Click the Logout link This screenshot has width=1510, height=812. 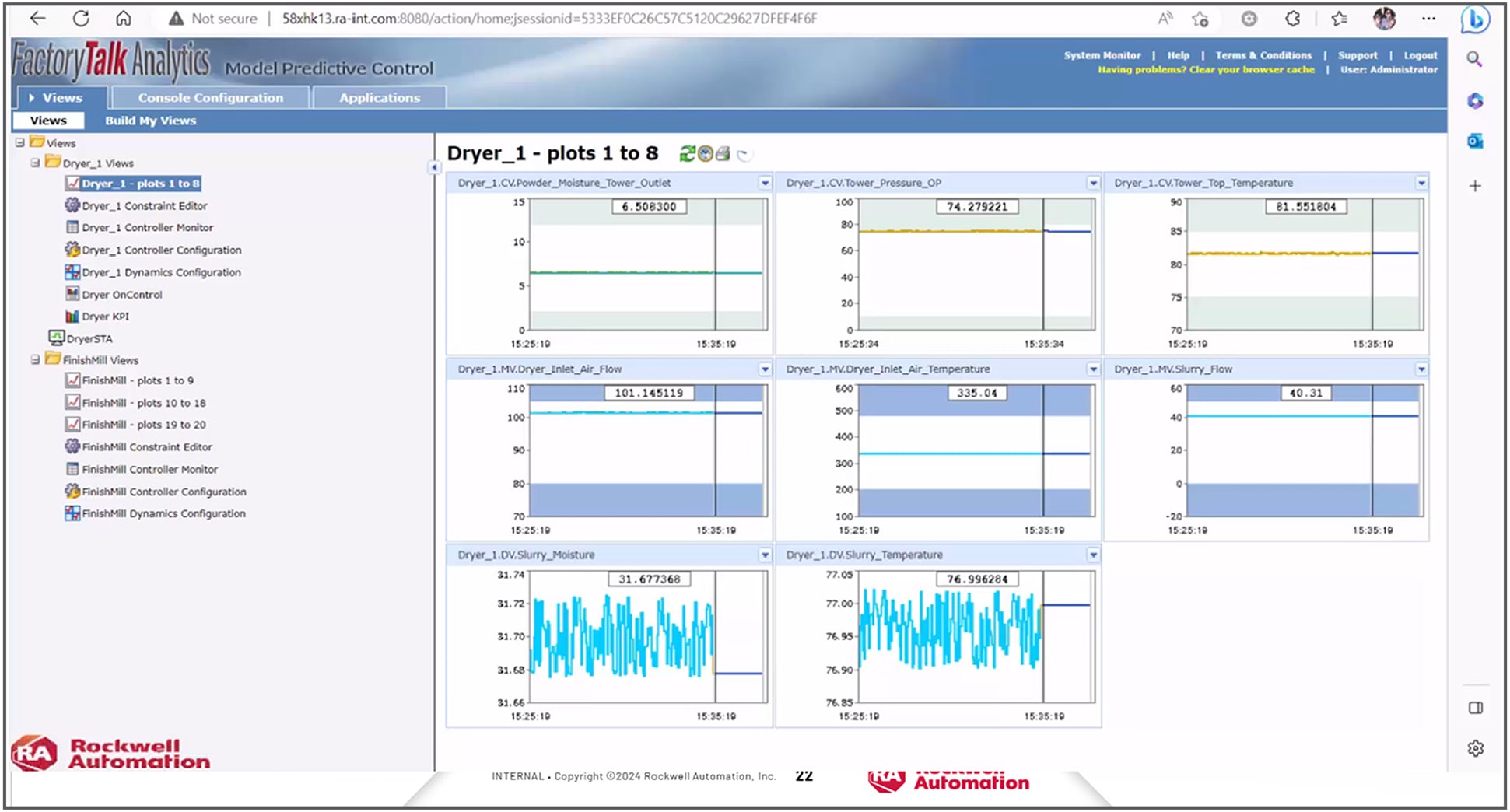click(x=1420, y=55)
